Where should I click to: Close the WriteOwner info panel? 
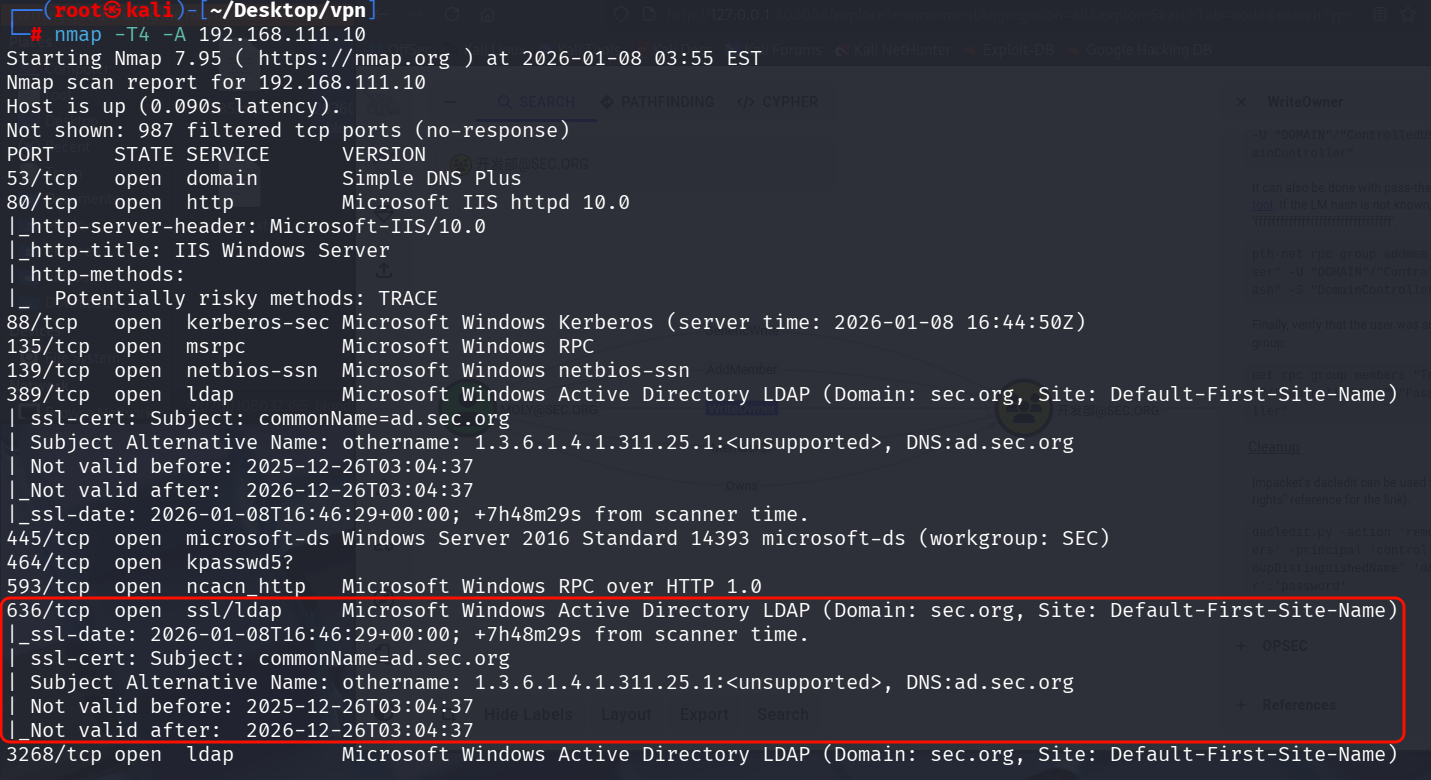click(1241, 102)
